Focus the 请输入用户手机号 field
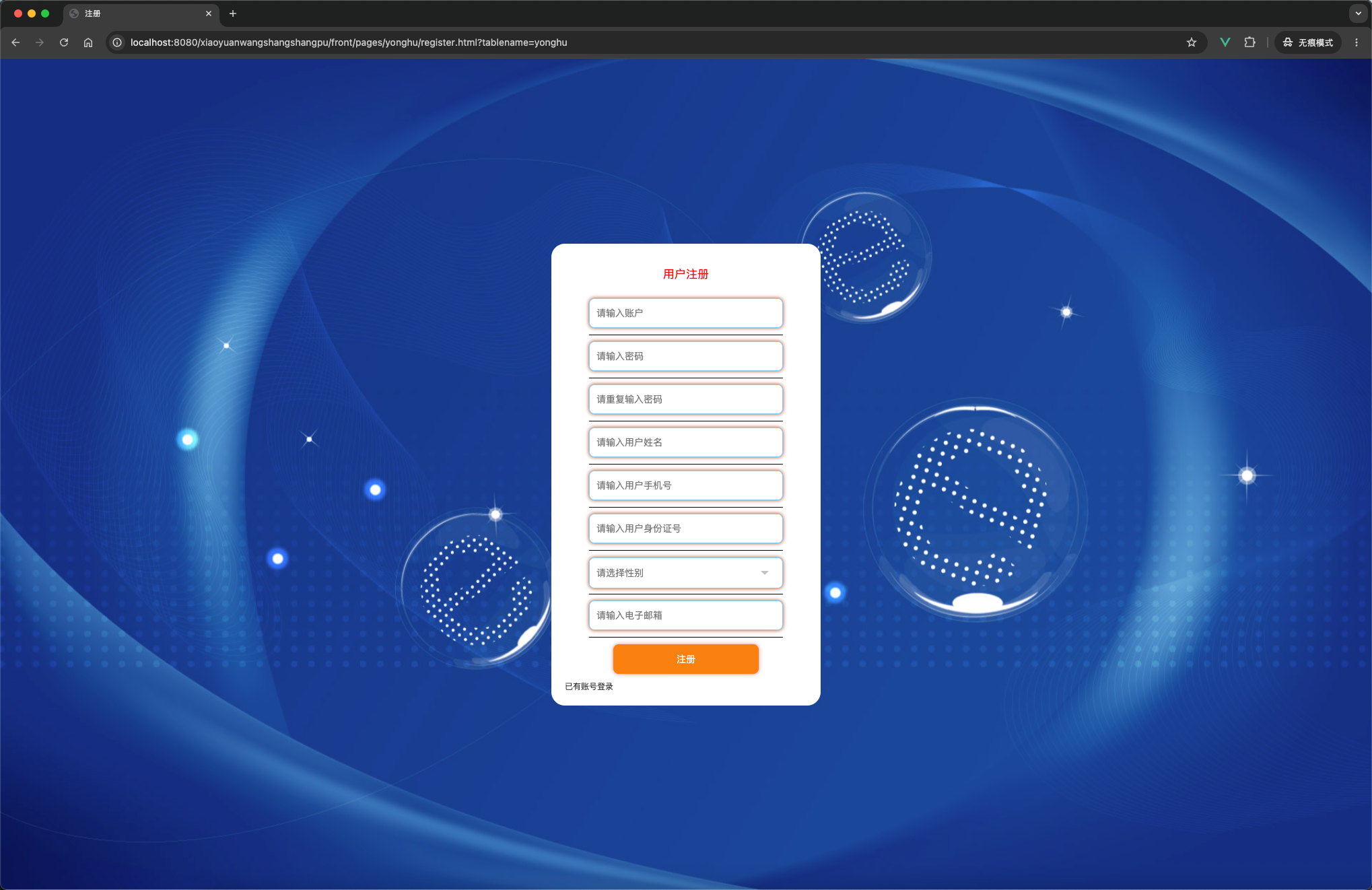The image size is (1372, 890). [686, 485]
